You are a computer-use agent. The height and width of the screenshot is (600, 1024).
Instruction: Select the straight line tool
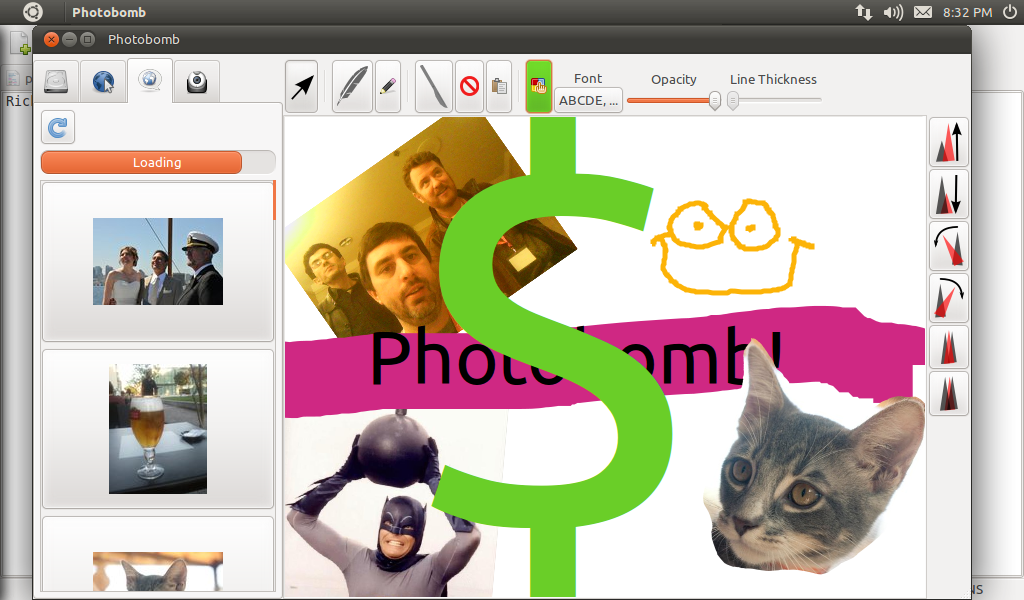(434, 86)
